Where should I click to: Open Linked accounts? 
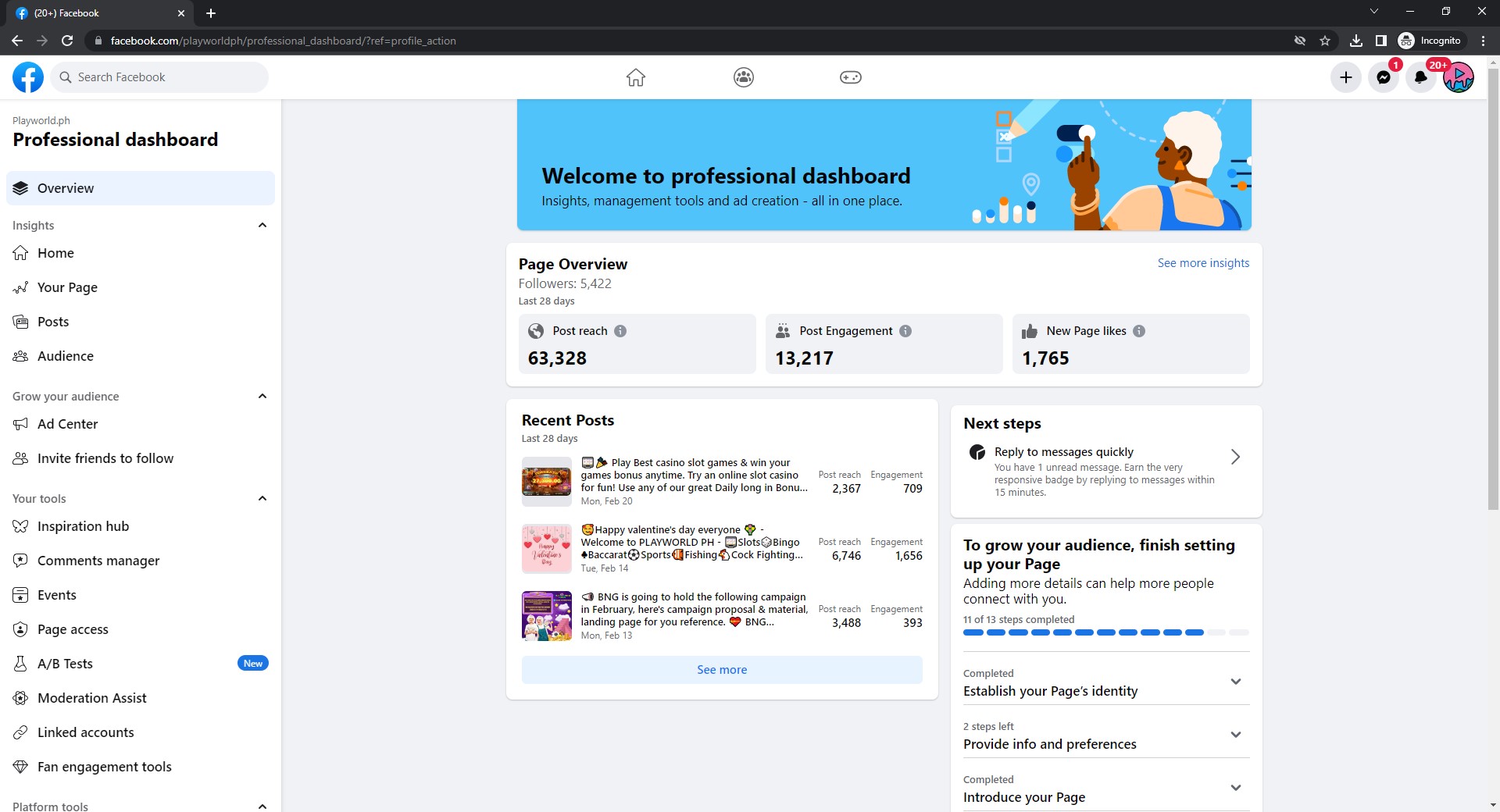click(x=141, y=732)
